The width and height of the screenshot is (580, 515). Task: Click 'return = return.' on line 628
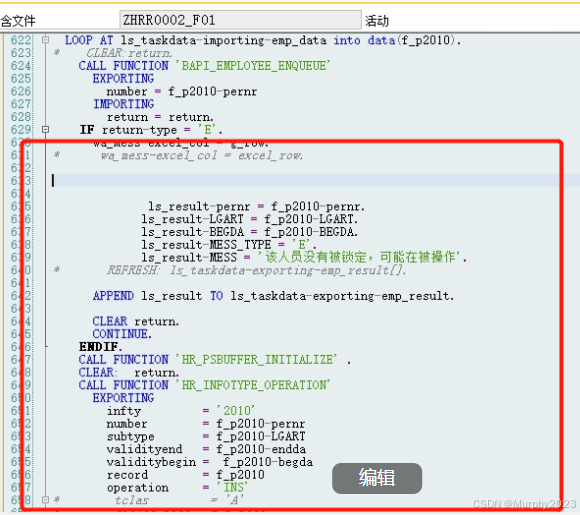point(160,117)
